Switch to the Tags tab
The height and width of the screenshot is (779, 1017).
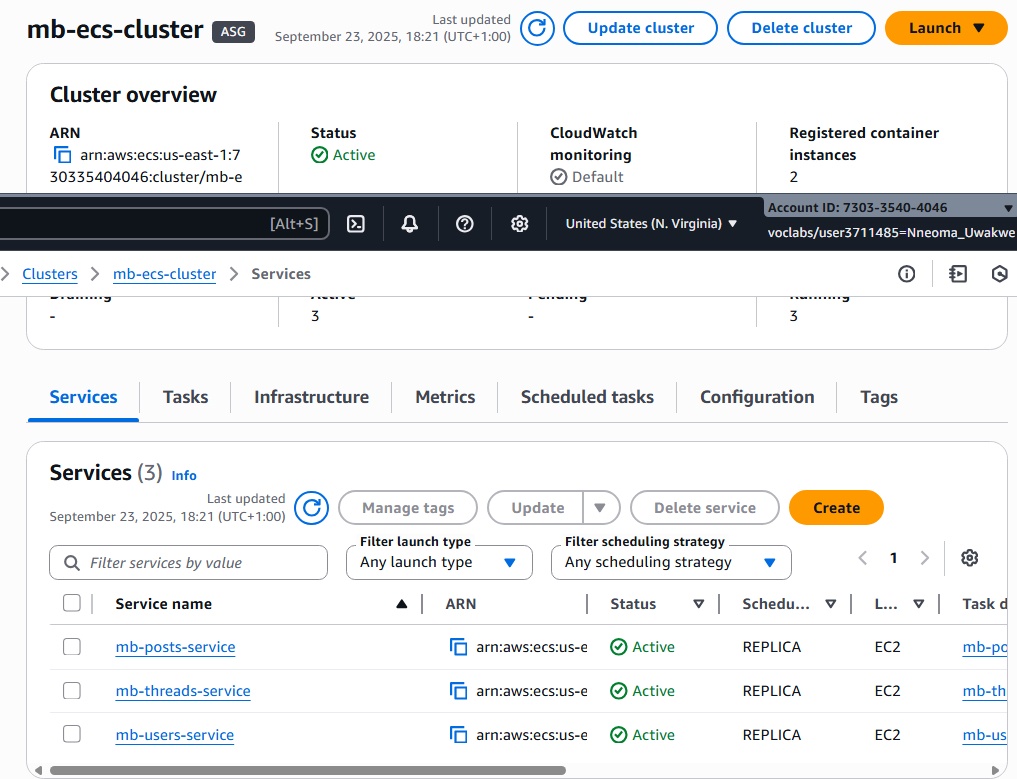coord(879,397)
